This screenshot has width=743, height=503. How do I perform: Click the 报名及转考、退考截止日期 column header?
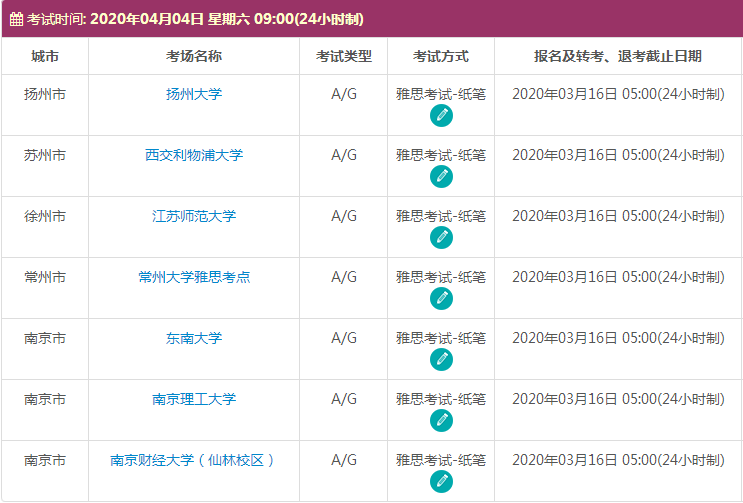(617, 56)
